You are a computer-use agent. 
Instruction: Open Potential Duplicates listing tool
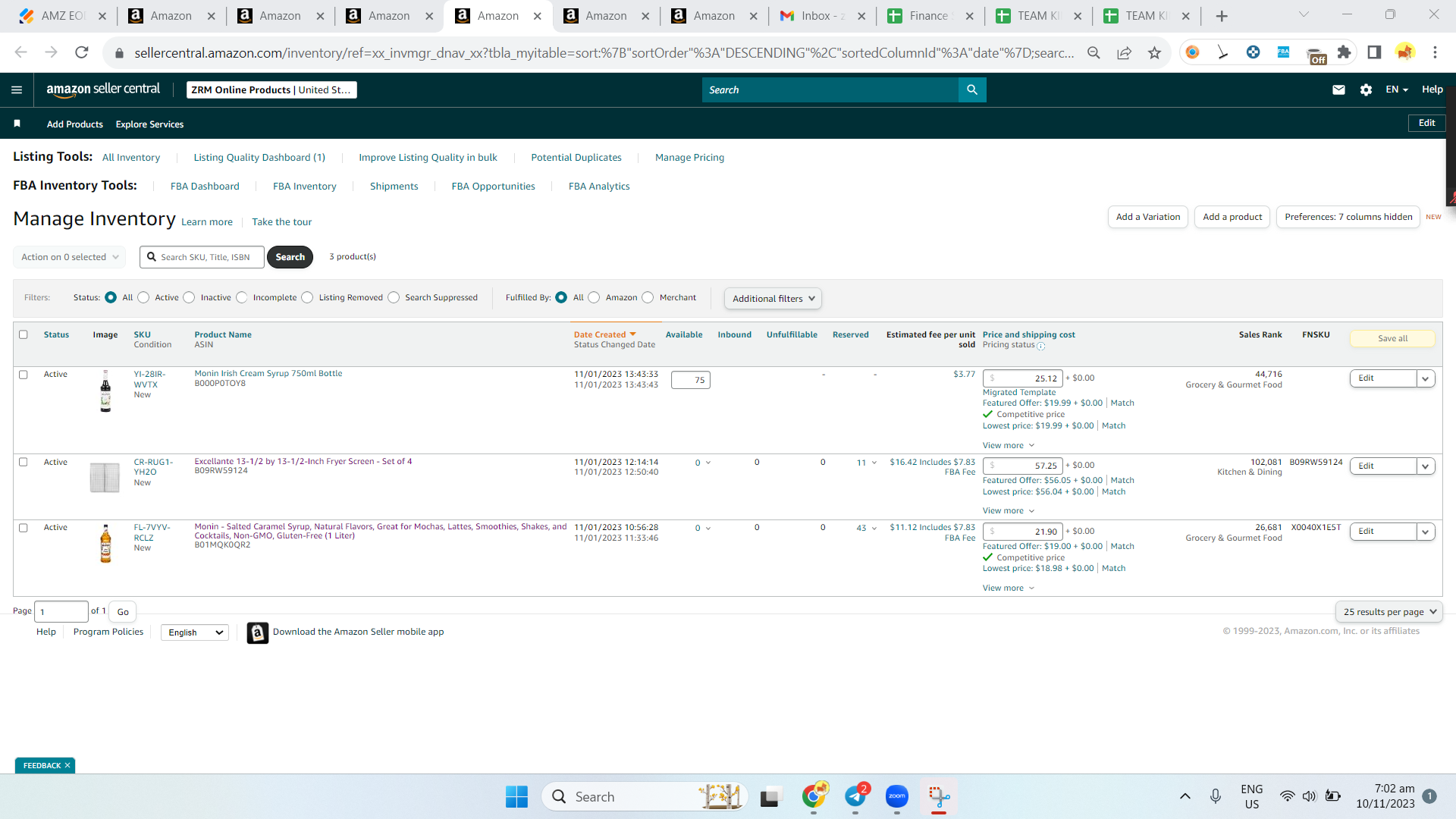click(576, 158)
